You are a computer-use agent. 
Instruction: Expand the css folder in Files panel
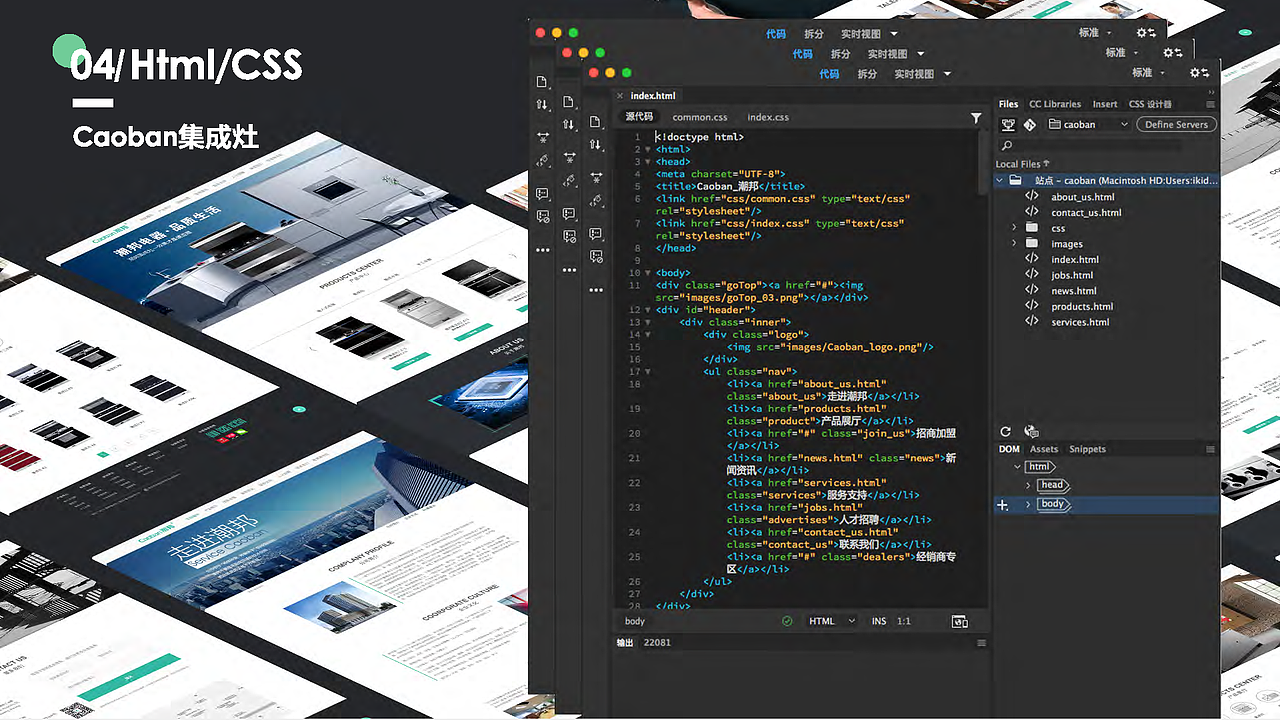pos(1014,228)
